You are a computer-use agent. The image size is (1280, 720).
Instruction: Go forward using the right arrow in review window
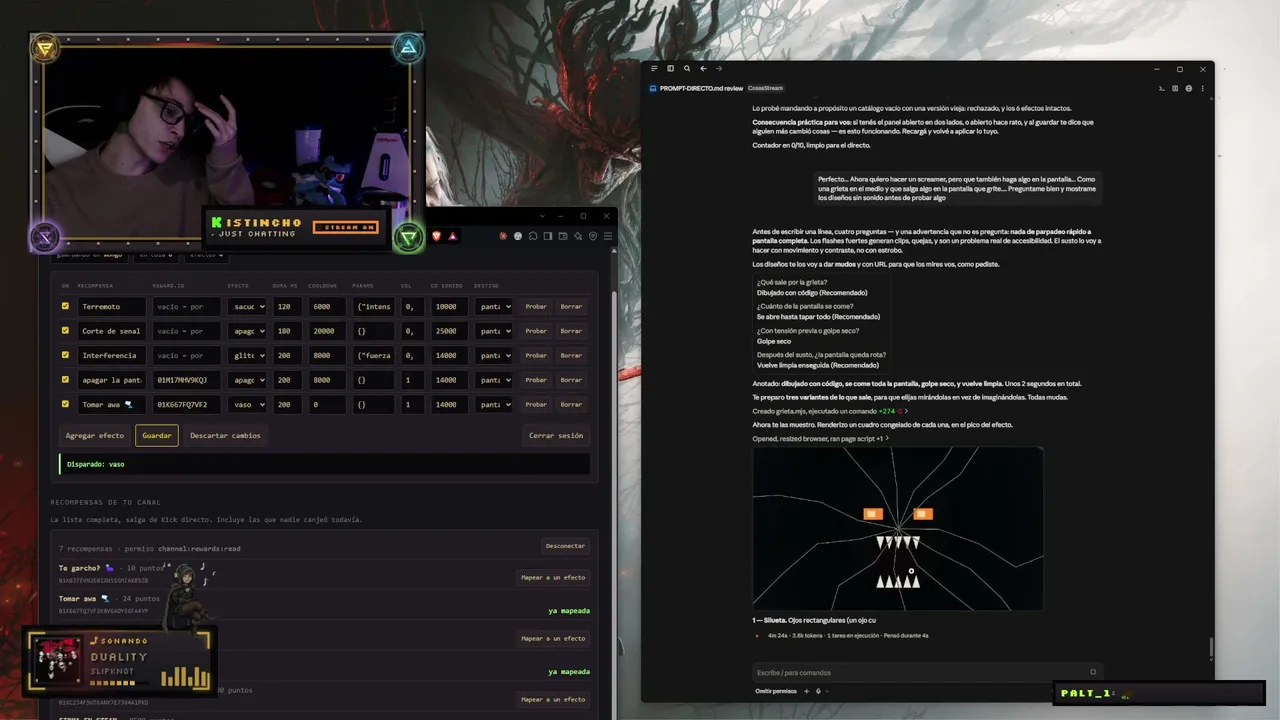click(718, 69)
